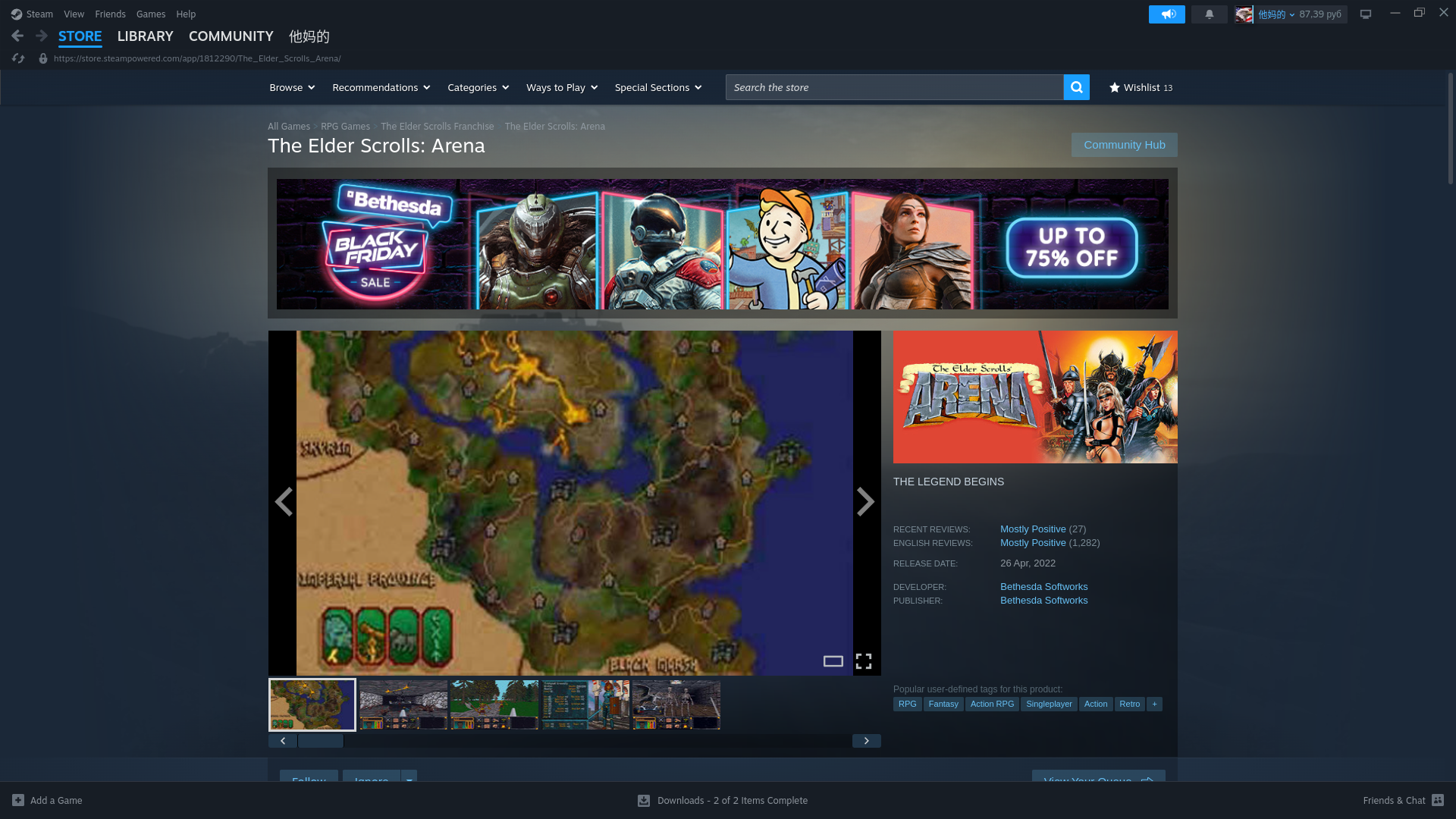Open the announcements megaphone icon
Image resolution: width=1456 pixels, height=819 pixels.
(x=1166, y=14)
